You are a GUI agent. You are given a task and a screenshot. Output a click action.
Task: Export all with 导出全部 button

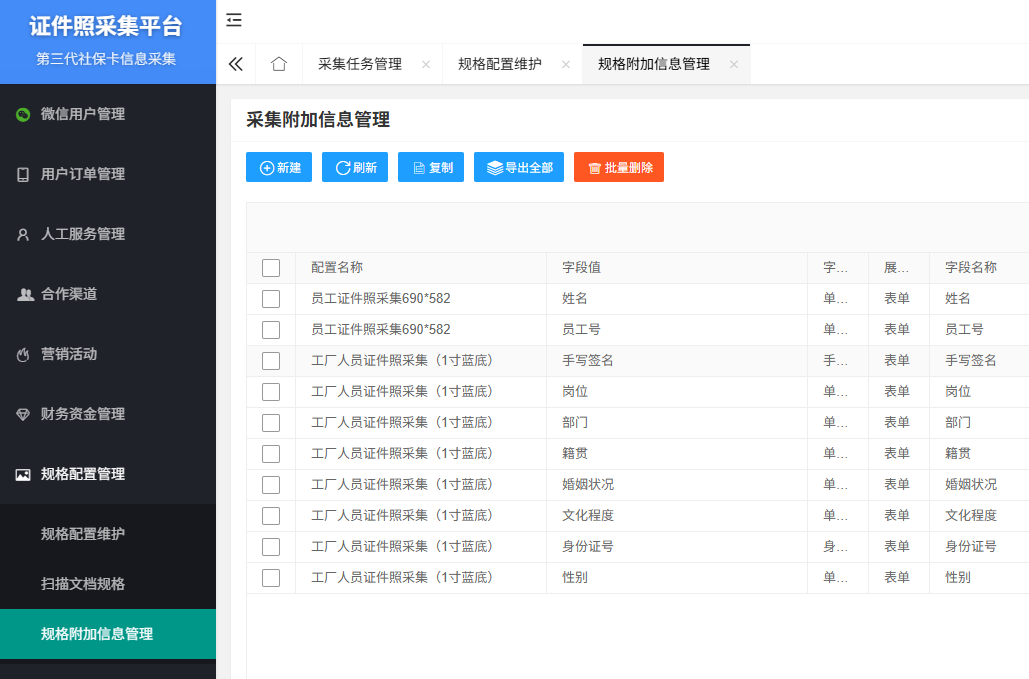click(519, 168)
